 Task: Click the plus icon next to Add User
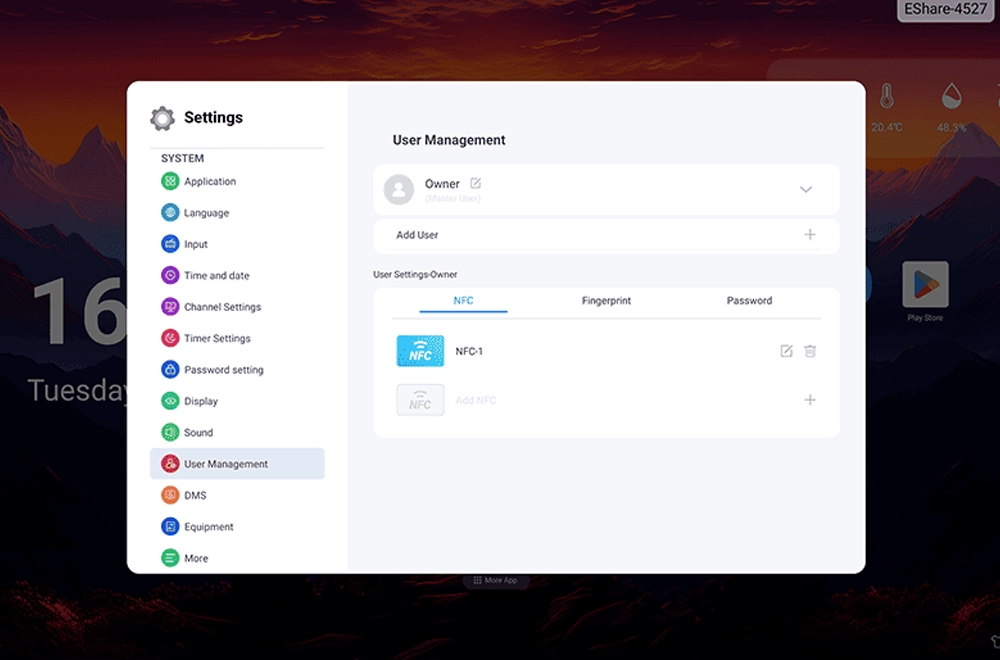coord(810,235)
